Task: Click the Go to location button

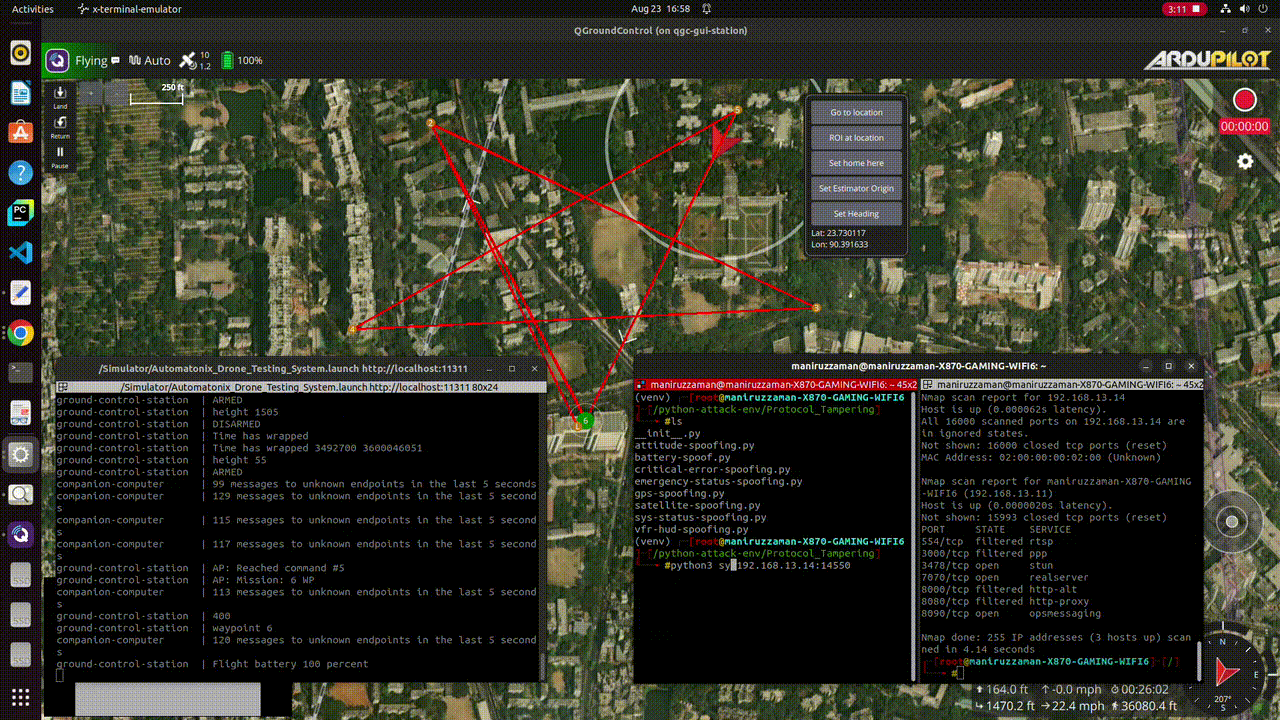Action: [x=856, y=113]
